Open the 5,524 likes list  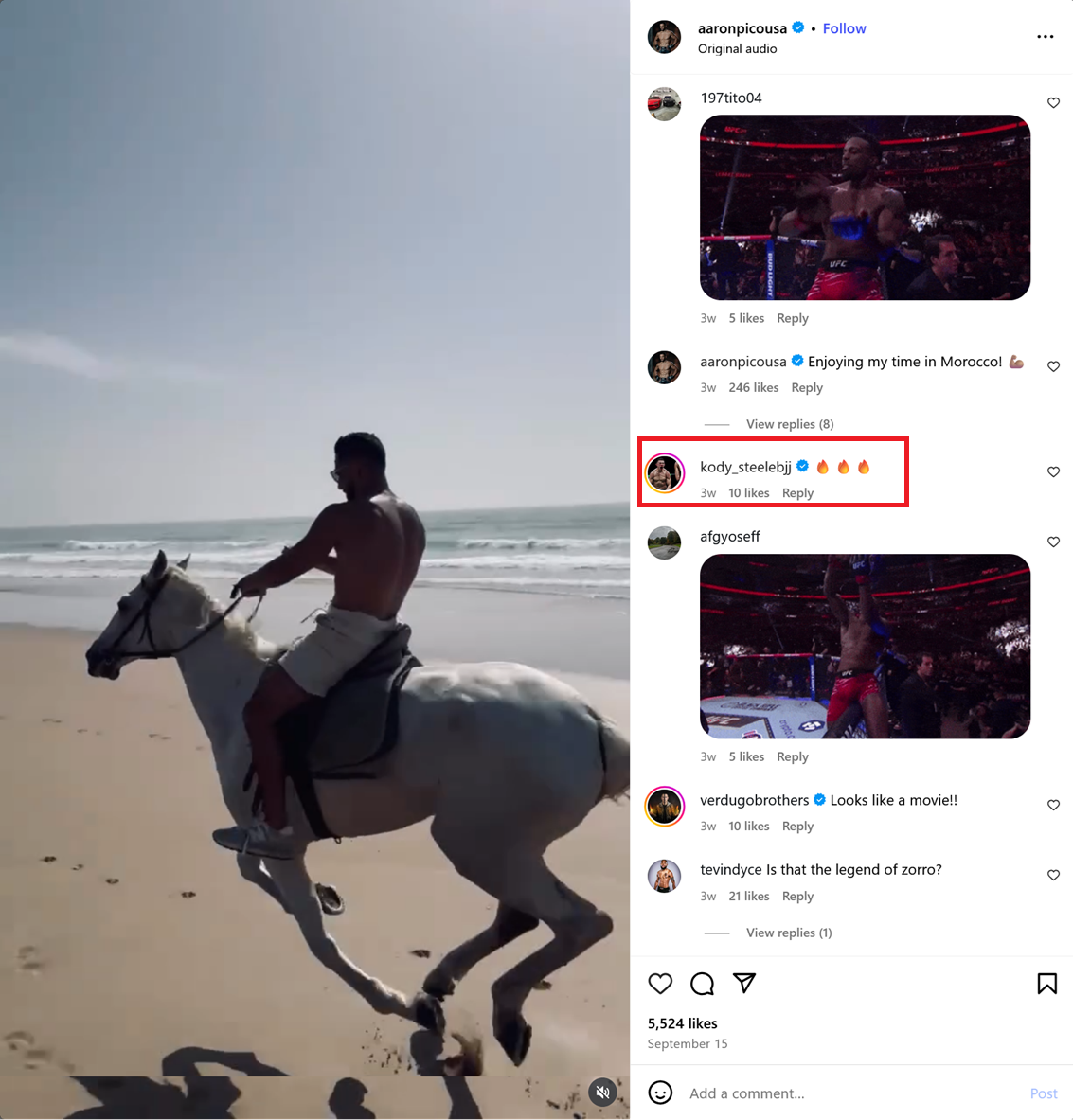682,1023
